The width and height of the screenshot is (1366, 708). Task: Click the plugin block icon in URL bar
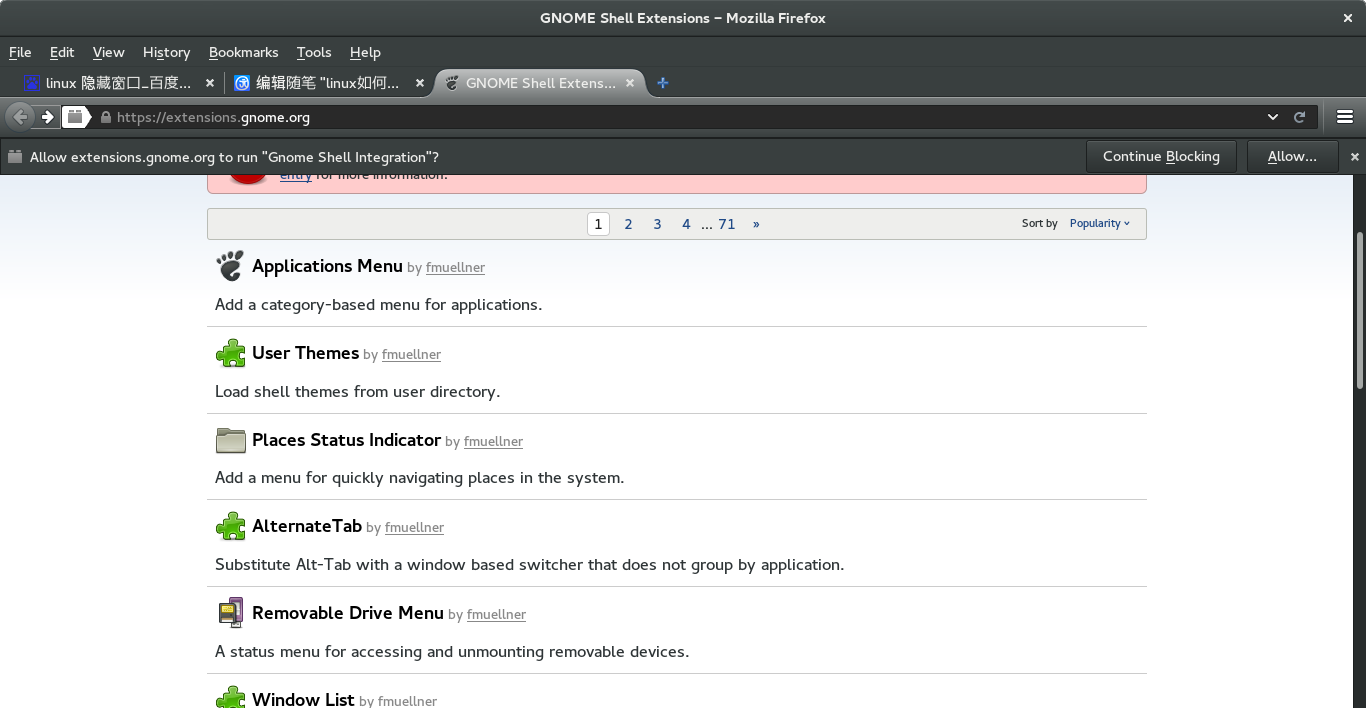(x=76, y=117)
